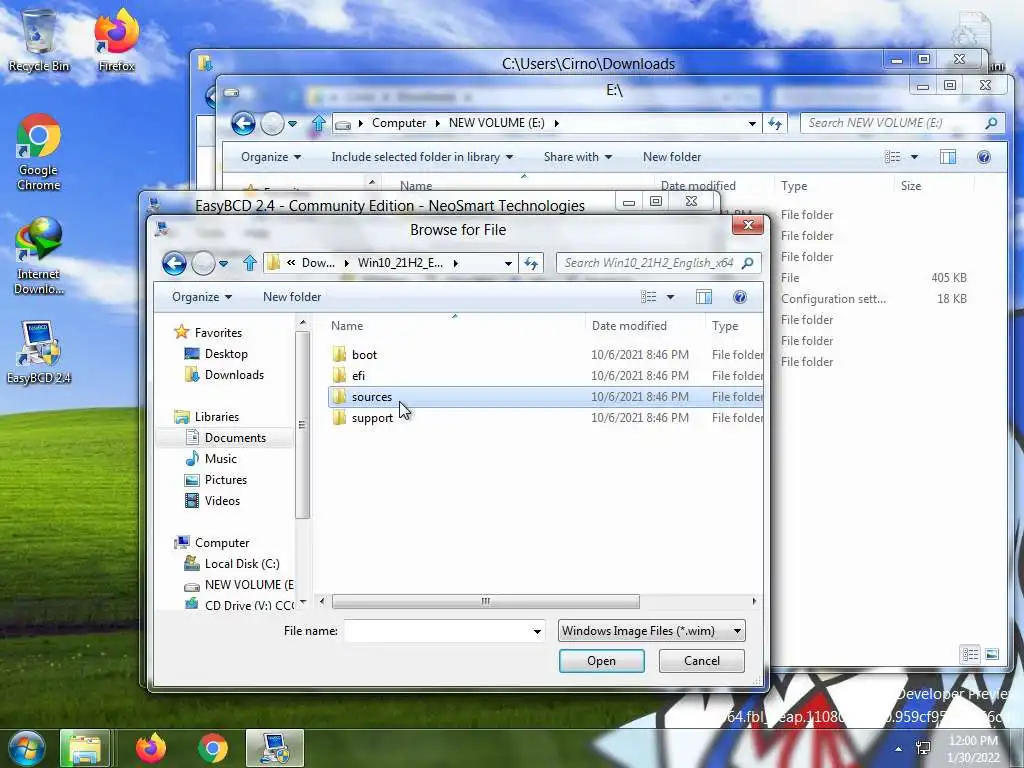Click horizontal scrollbar in file list
The height and width of the screenshot is (768, 1024).
485,601
